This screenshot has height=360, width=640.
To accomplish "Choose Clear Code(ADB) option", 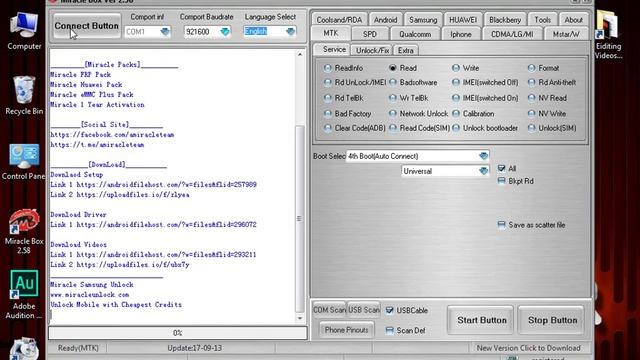I will [354, 128].
